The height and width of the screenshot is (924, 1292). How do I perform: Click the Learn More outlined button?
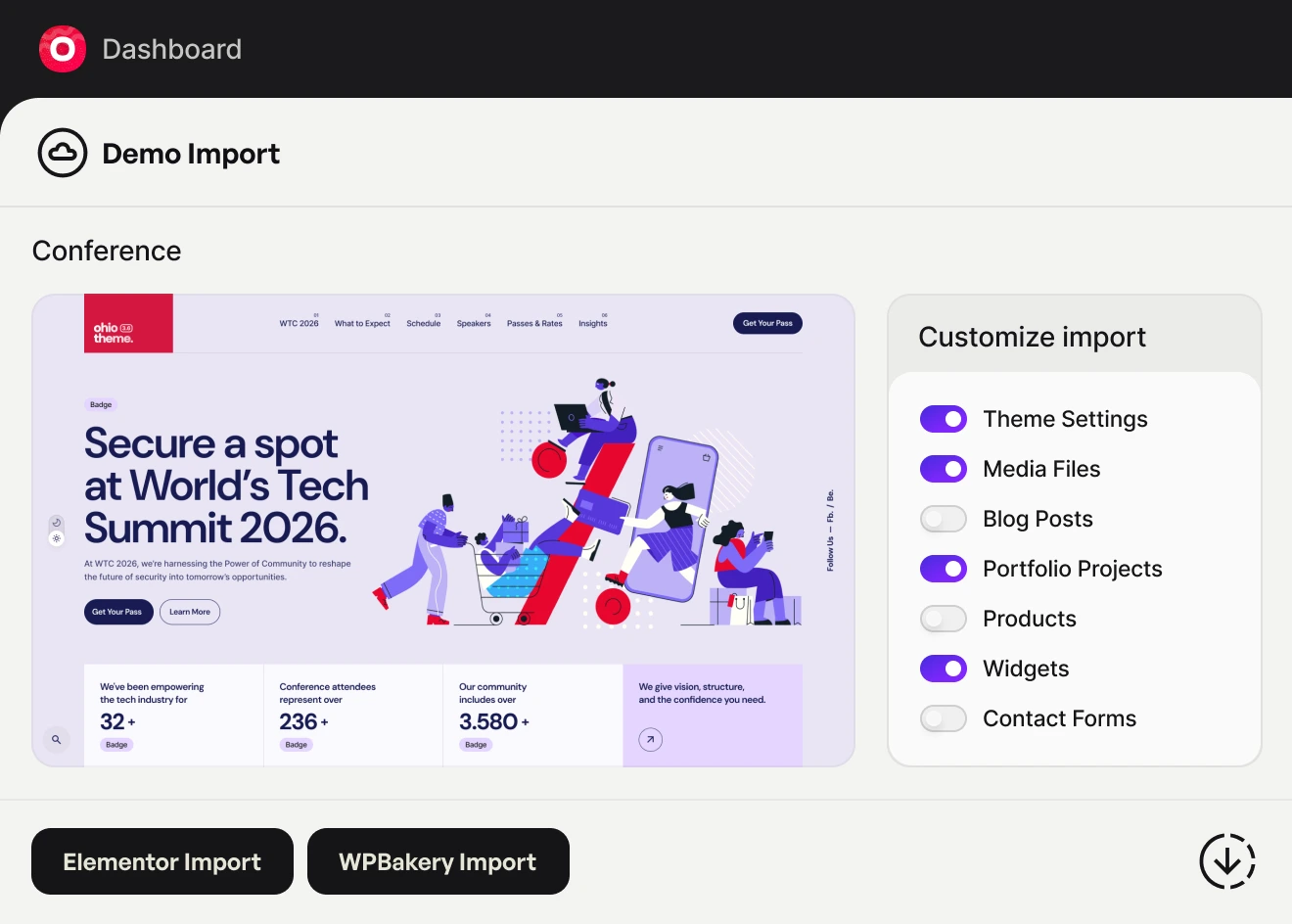pyautogui.click(x=190, y=612)
